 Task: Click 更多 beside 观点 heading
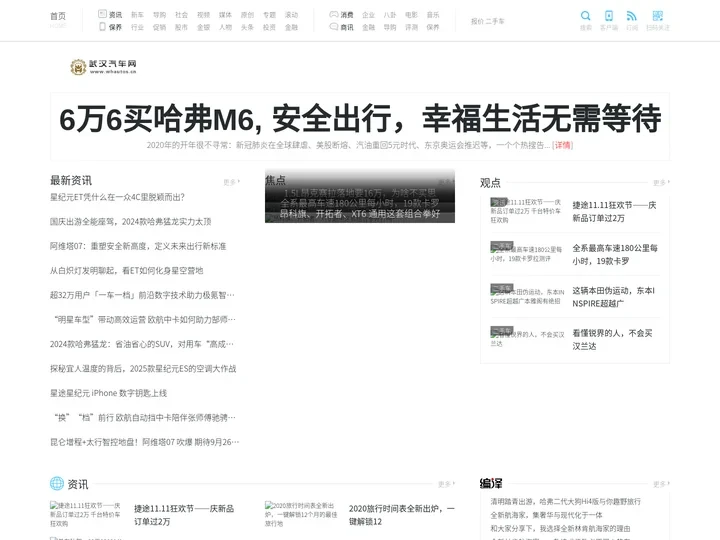pyautogui.click(x=661, y=183)
